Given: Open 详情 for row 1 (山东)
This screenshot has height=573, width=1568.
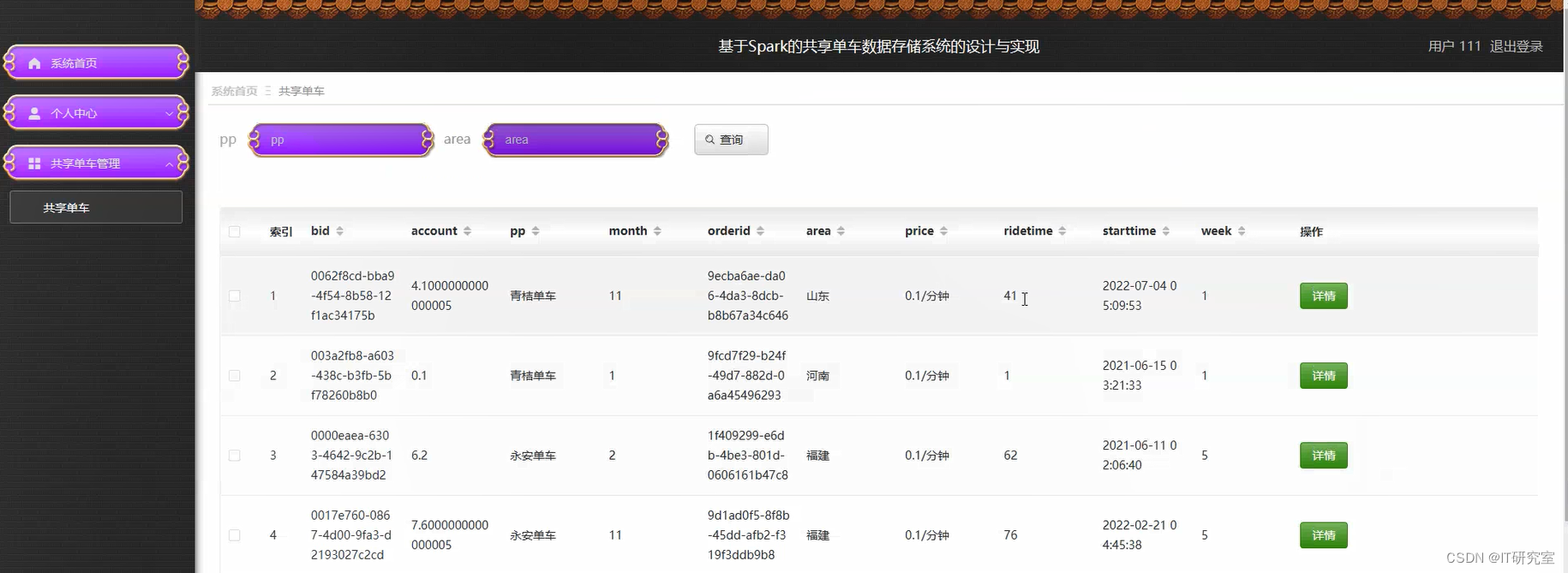Looking at the screenshot, I should pyautogui.click(x=1324, y=295).
